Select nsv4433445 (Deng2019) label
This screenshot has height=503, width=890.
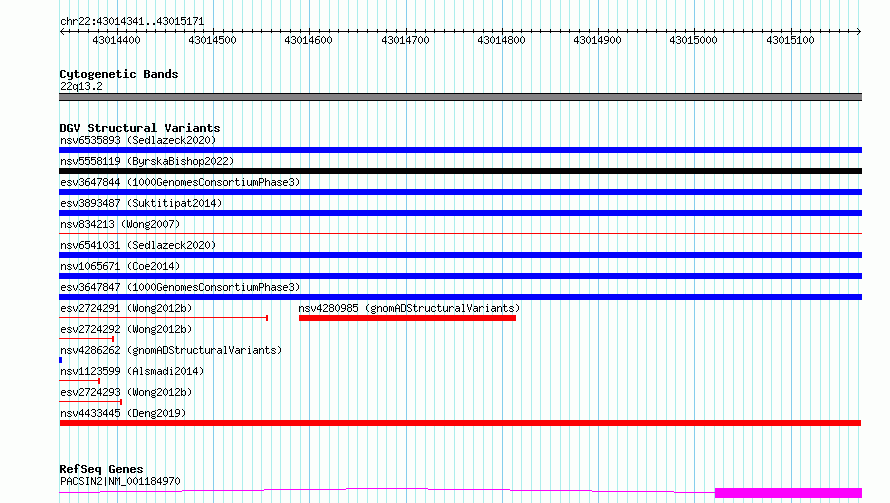coord(123,413)
